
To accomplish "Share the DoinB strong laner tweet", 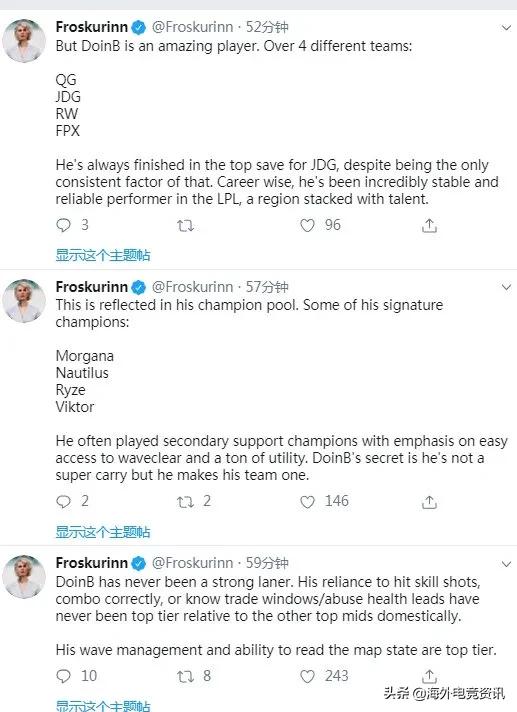I will (429, 676).
